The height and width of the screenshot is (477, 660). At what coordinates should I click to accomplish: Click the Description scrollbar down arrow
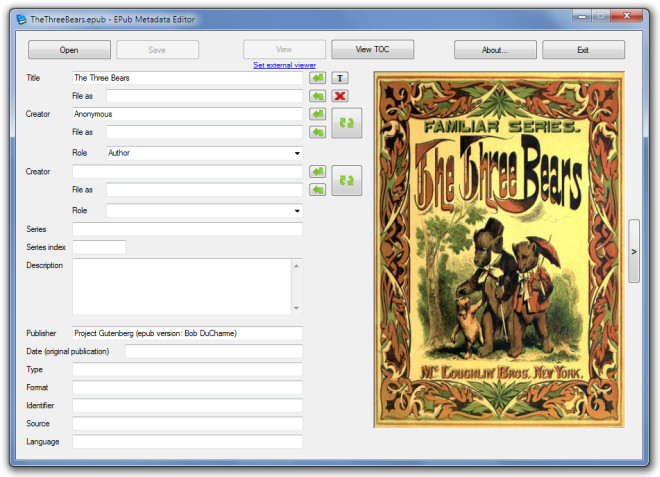coord(296,308)
